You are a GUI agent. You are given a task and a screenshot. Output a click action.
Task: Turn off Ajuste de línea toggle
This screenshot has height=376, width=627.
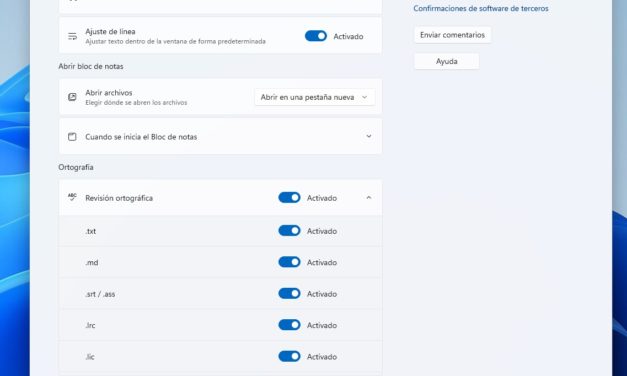pyautogui.click(x=316, y=36)
